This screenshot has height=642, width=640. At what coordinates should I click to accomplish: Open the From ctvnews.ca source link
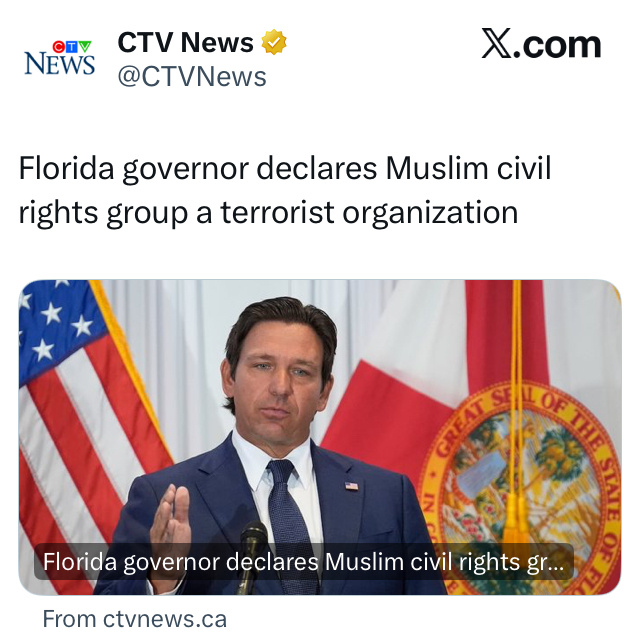[x=135, y=619]
